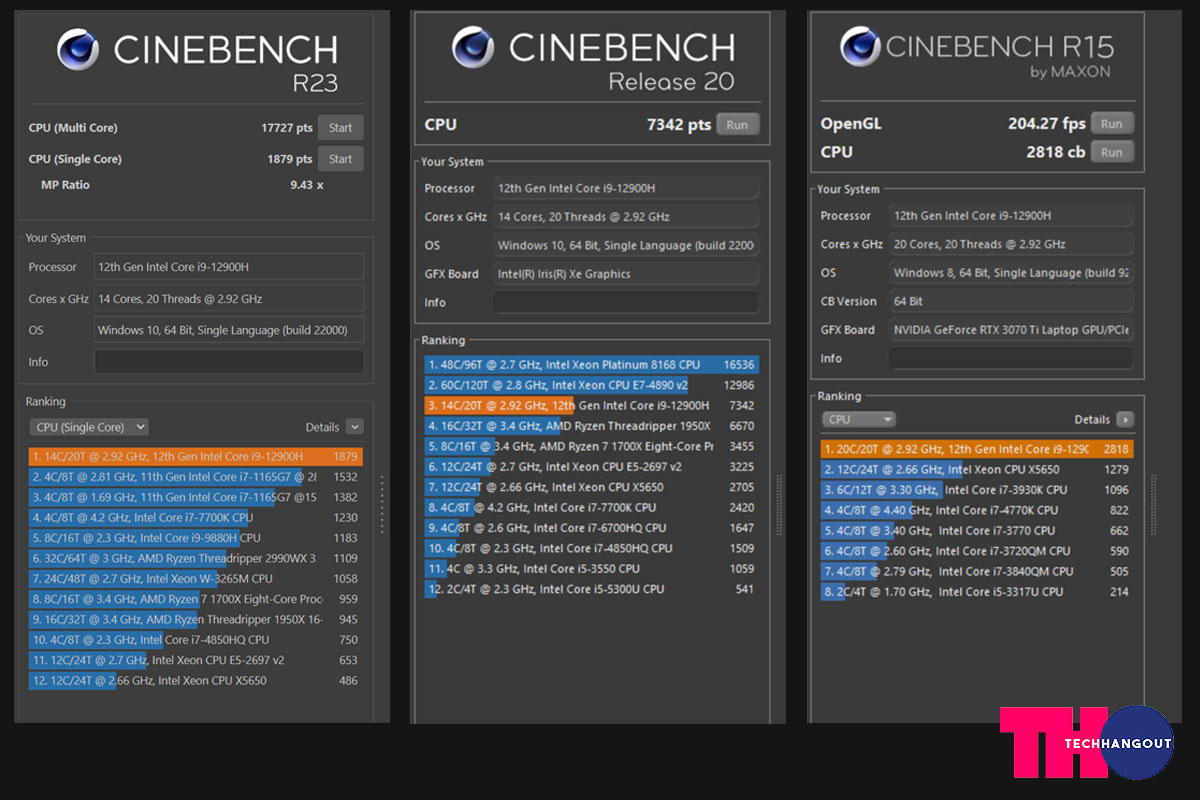
Task: Select the OS field in Cinebench Release 20
Action: pos(626,245)
